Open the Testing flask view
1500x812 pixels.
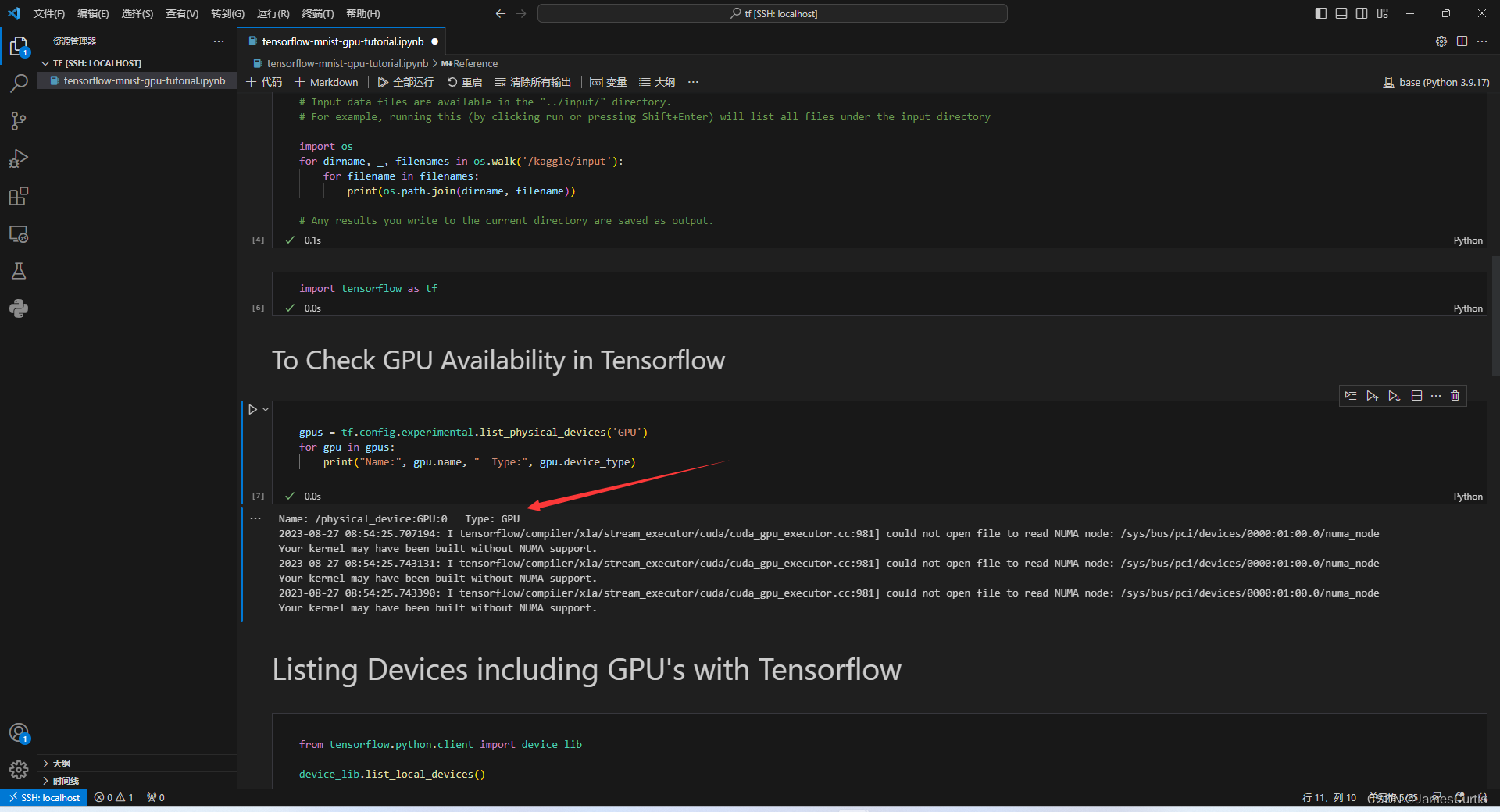[x=19, y=271]
